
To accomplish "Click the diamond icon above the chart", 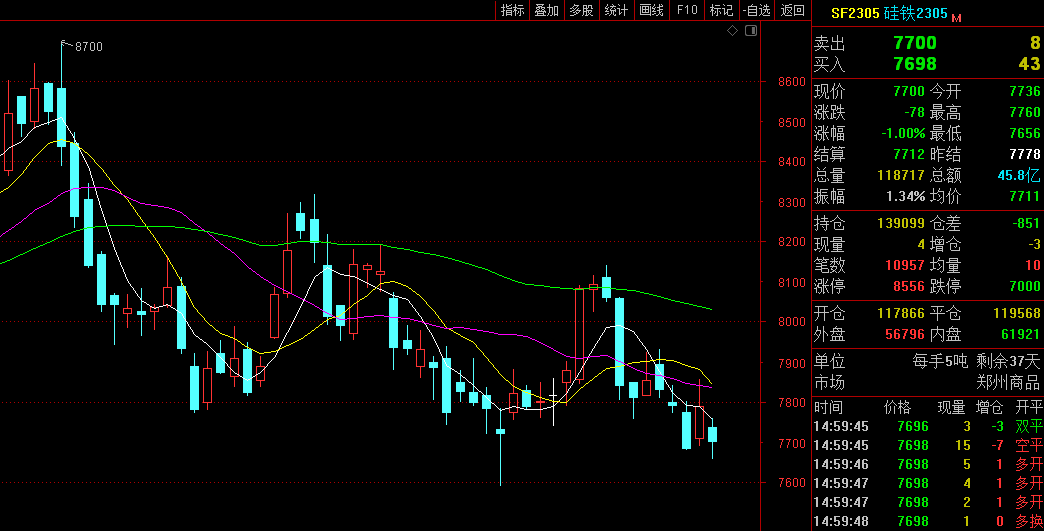I will tap(732, 31).
